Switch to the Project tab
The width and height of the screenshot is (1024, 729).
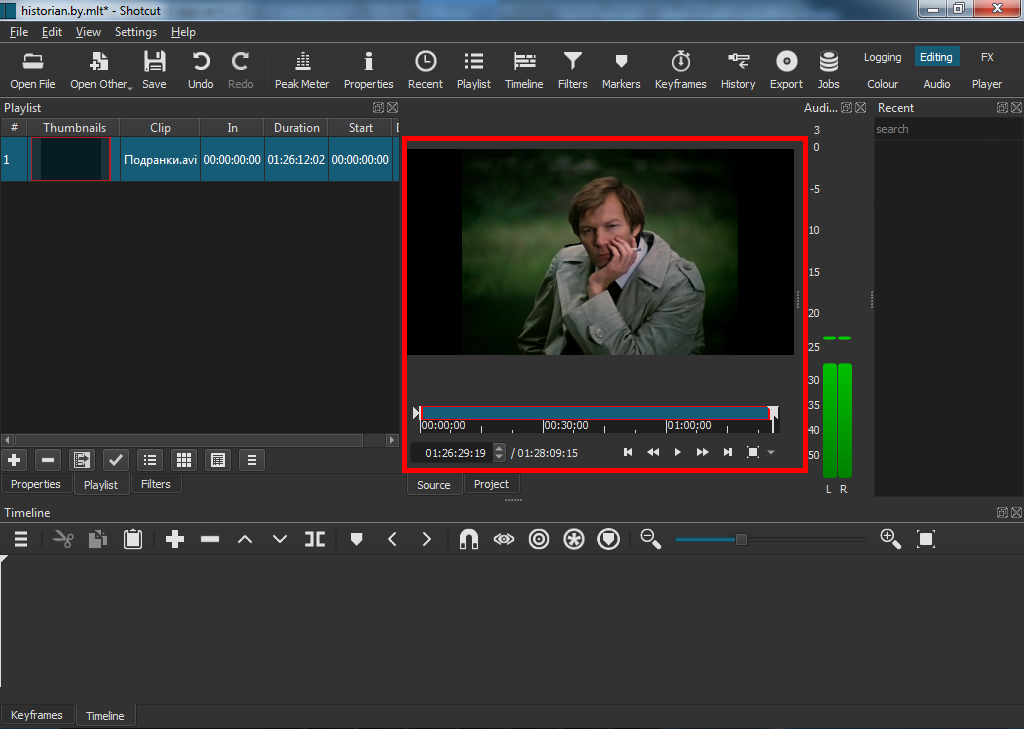491,484
